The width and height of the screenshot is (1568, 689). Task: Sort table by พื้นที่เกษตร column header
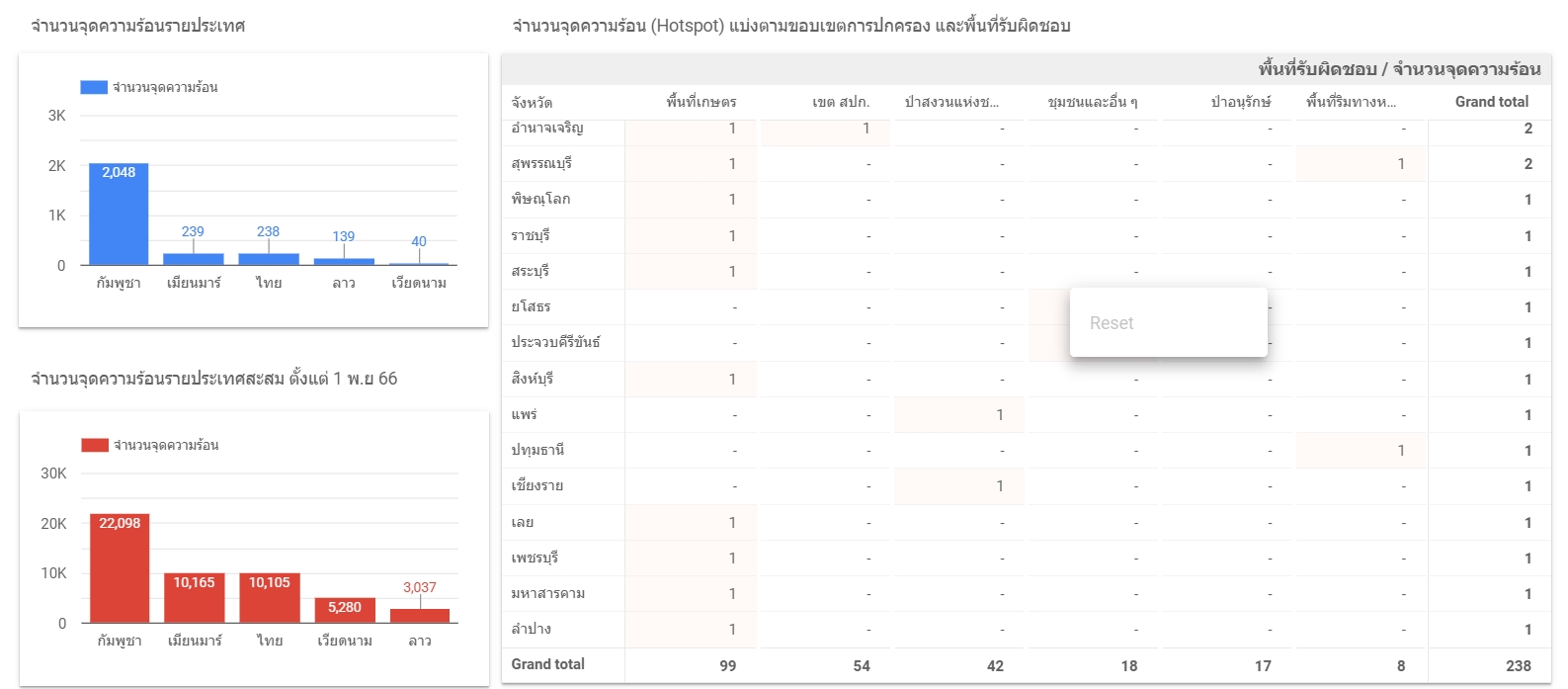701,102
